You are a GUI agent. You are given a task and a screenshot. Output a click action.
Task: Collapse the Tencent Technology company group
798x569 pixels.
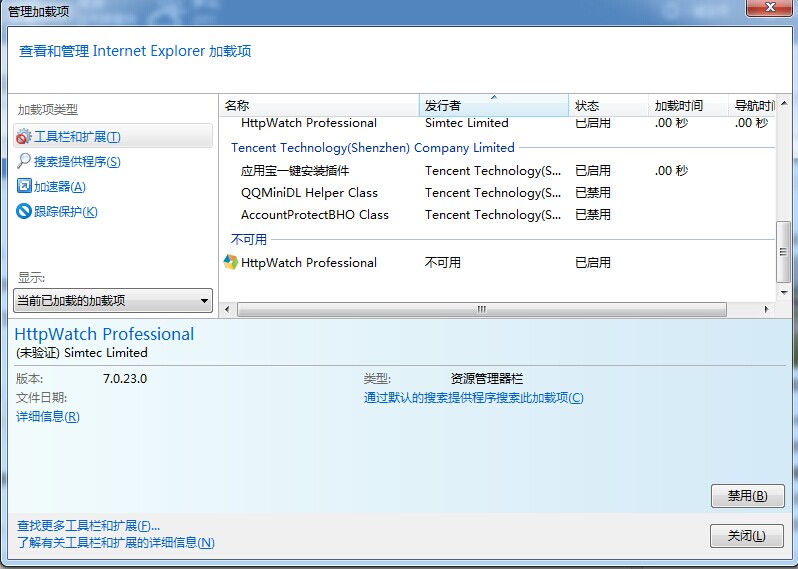click(x=372, y=148)
